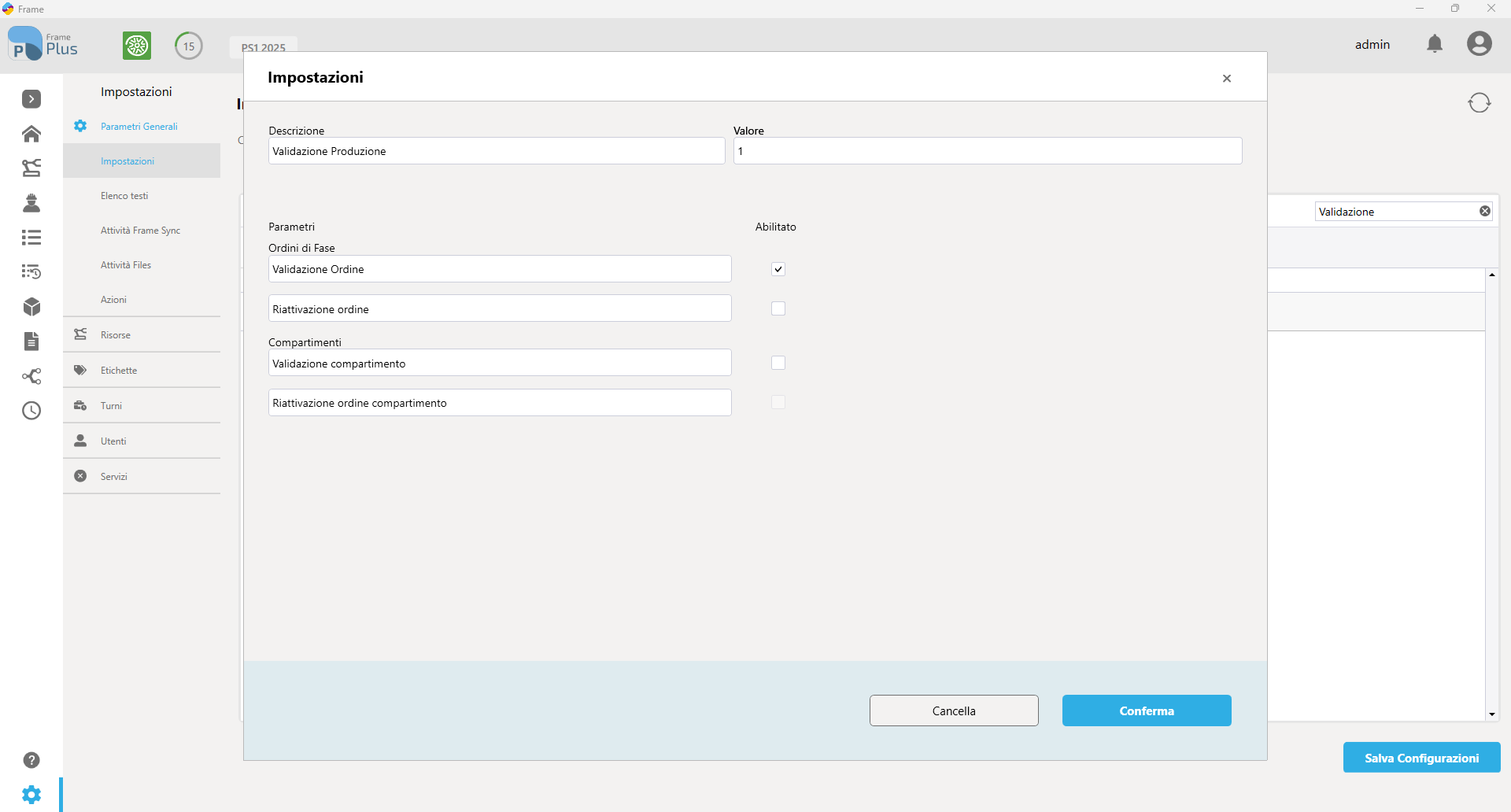The height and width of the screenshot is (812, 1511).
Task: Click the help question mark icon
Action: (x=31, y=760)
